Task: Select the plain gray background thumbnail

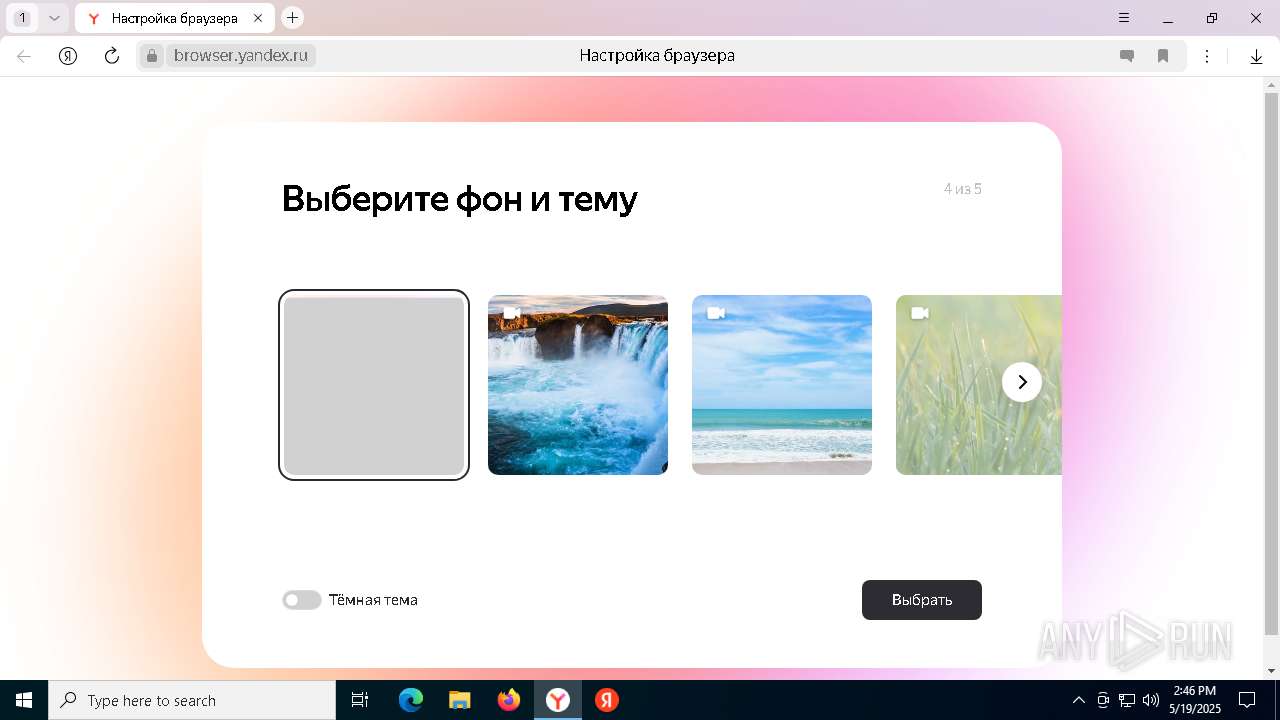Action: pyautogui.click(x=374, y=385)
